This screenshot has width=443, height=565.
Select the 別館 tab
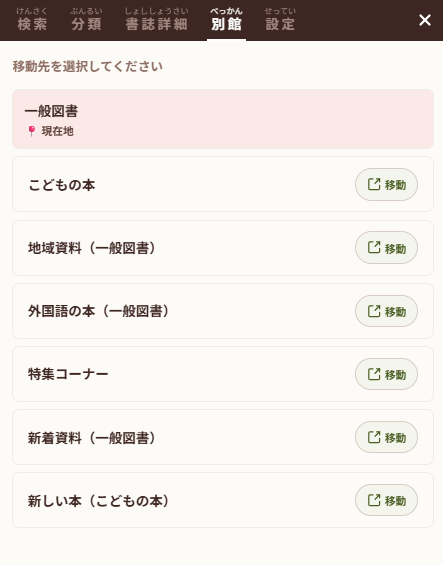[x=226, y=20]
